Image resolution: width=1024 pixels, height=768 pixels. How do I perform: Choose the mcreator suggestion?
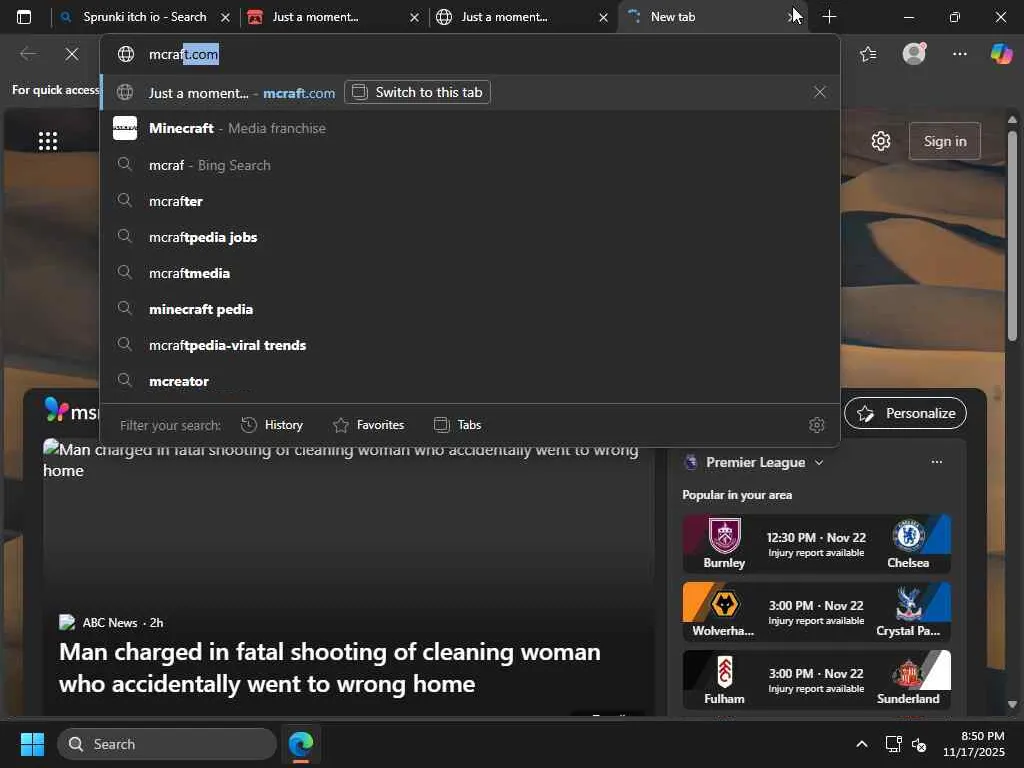point(470,381)
